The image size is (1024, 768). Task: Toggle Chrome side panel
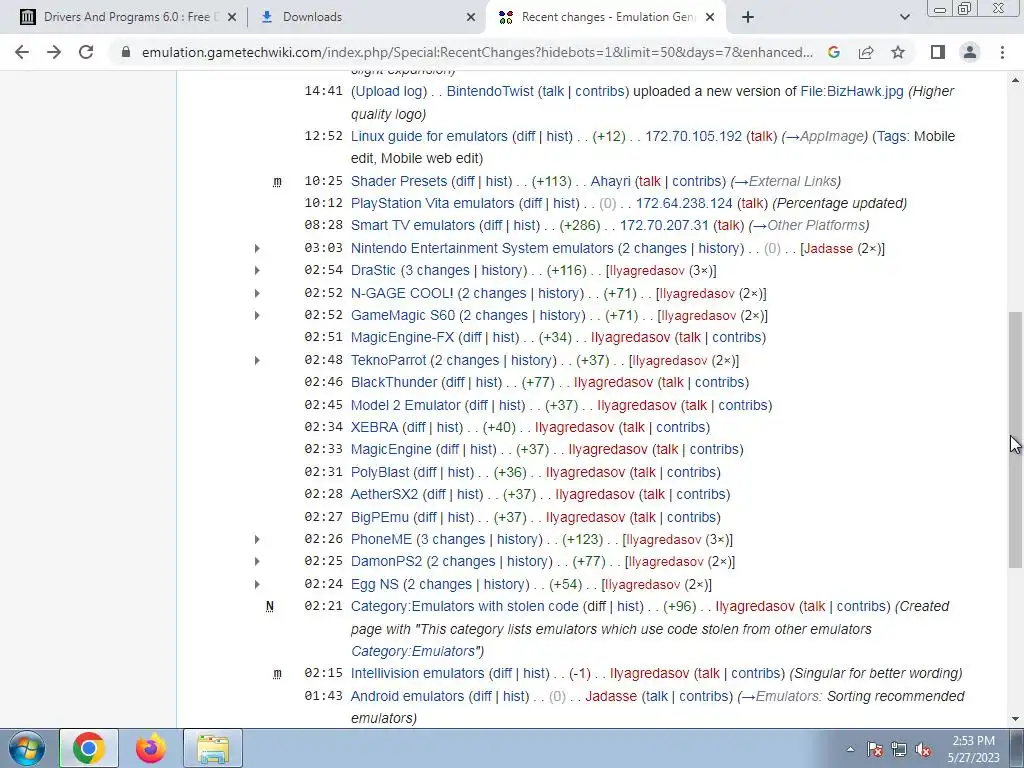(938, 52)
